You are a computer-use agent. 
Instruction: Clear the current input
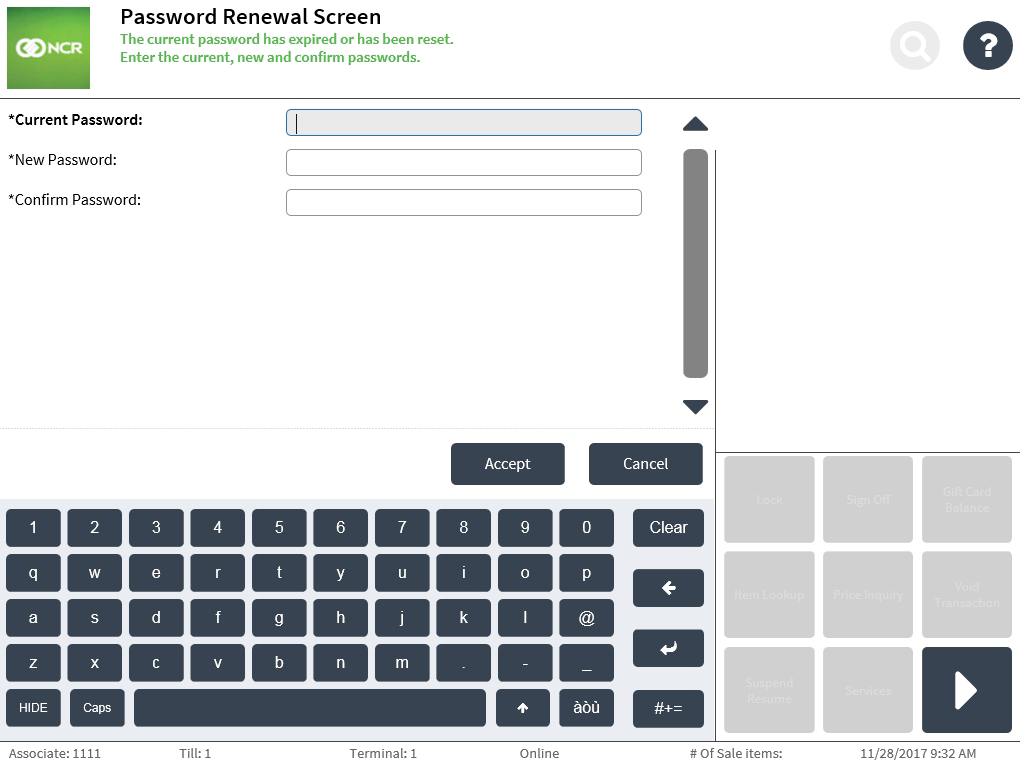668,528
